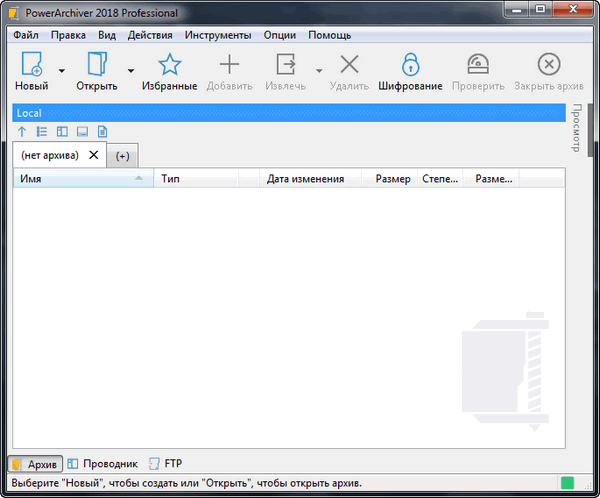
Task: Expand dropdown arrow next to Извлечь
Action: [x=319, y=70]
